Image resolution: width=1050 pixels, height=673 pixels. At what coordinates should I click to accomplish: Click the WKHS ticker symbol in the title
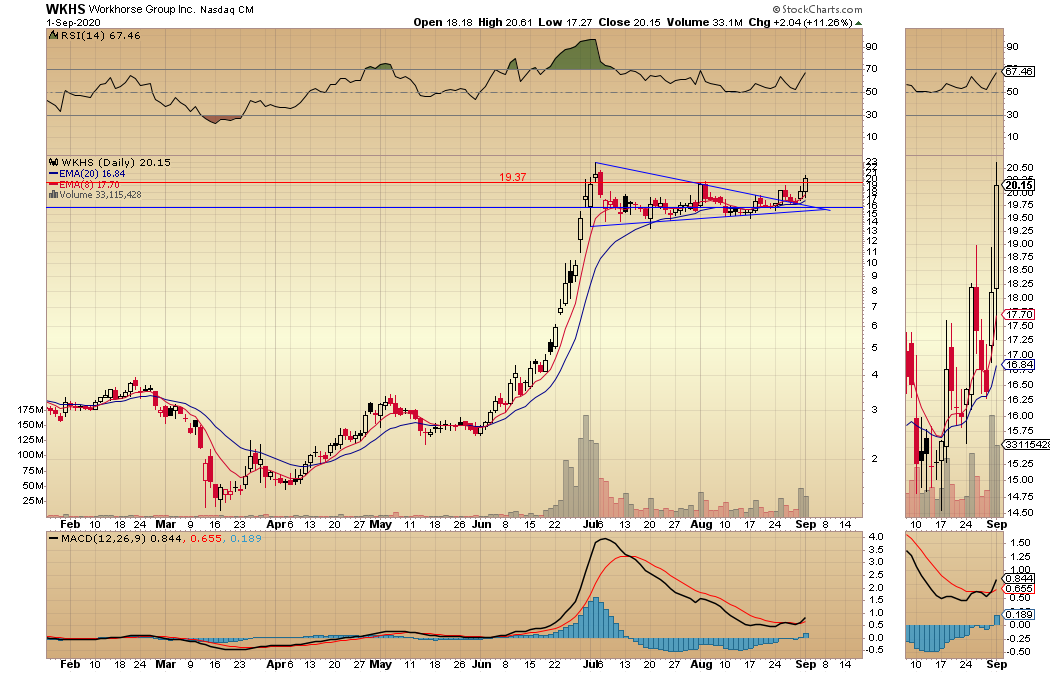65,9
